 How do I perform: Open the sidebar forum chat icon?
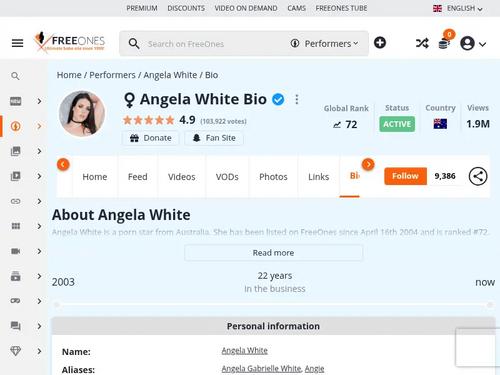click(x=16, y=326)
